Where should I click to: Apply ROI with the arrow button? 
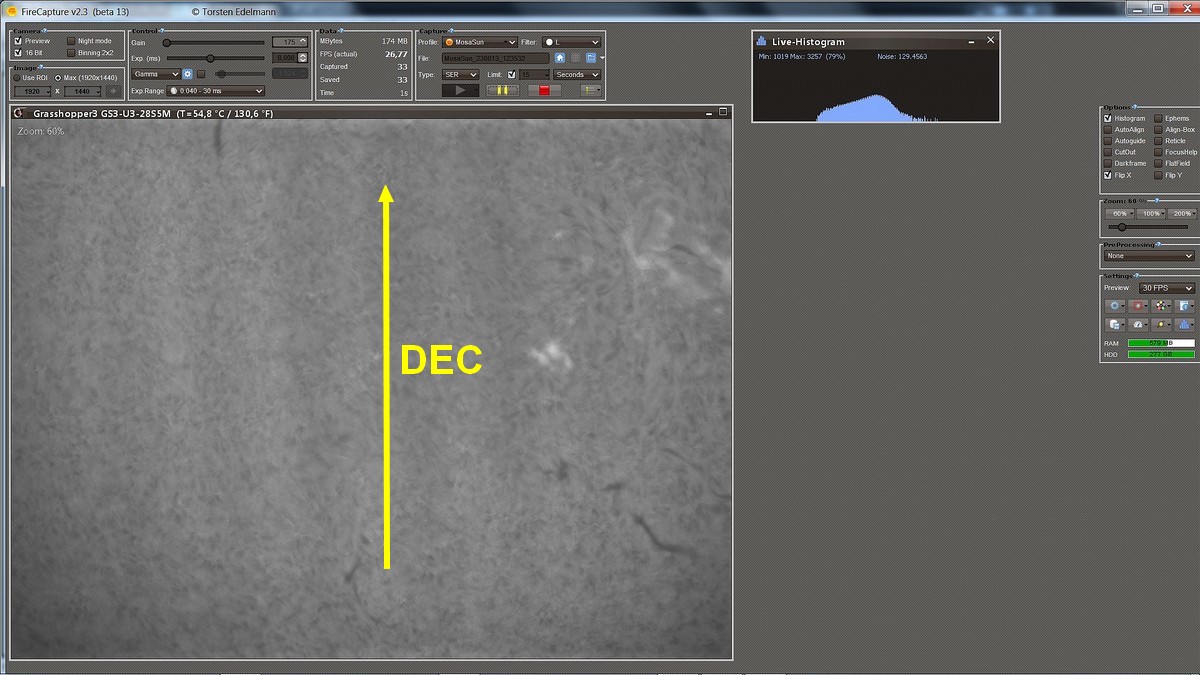click(x=112, y=91)
